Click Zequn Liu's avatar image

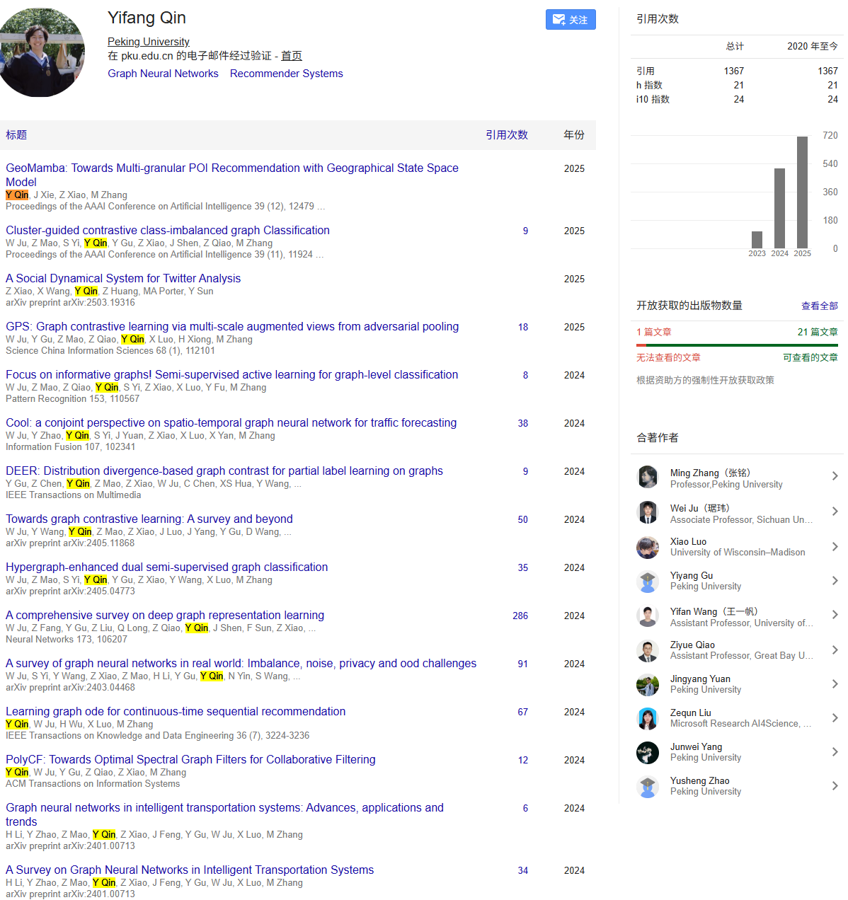click(x=648, y=718)
